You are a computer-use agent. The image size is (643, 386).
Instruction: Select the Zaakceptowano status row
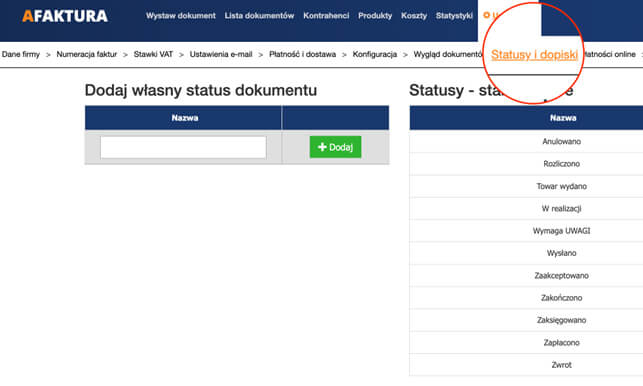click(526, 276)
